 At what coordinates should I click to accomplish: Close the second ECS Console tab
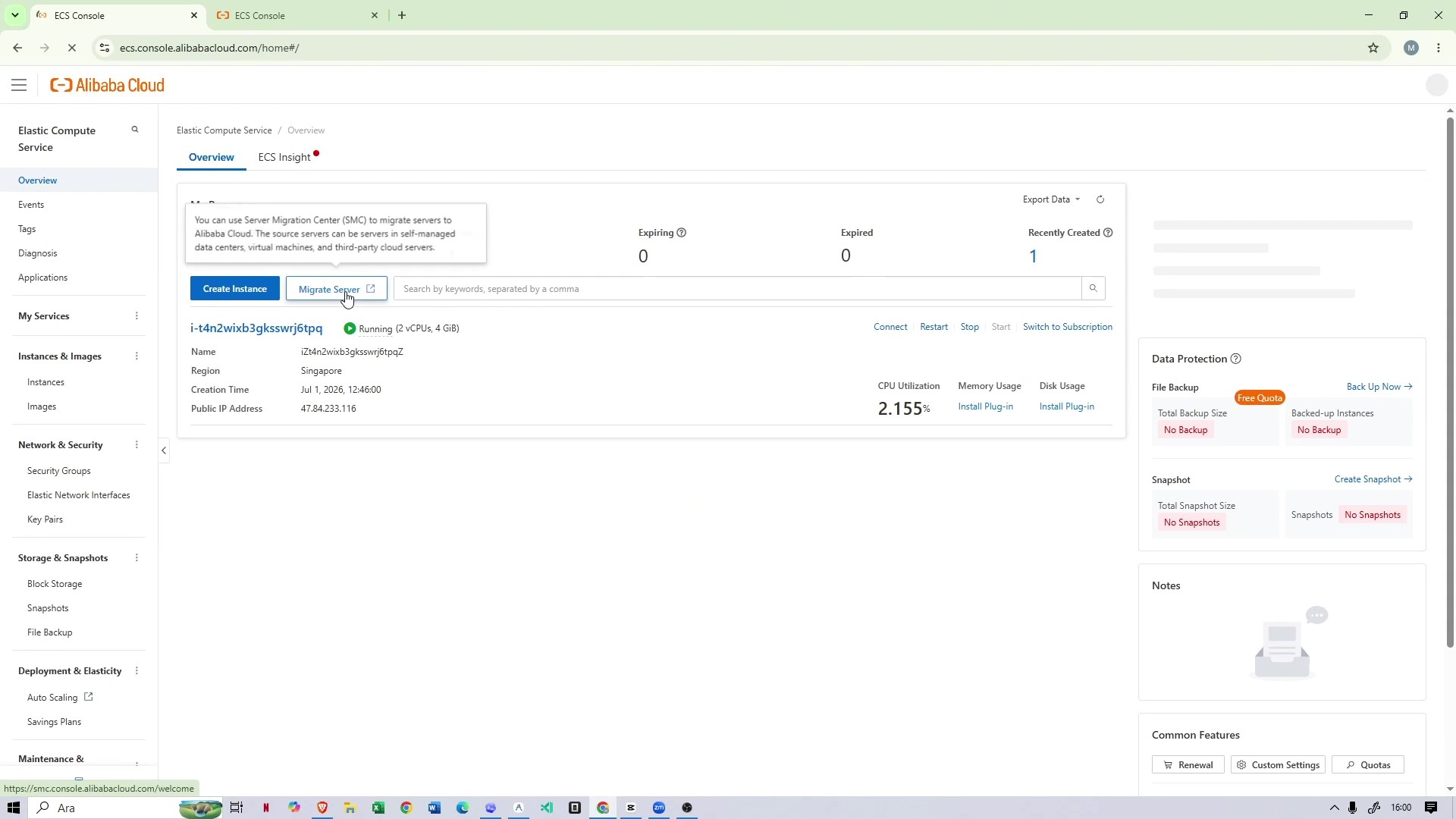(375, 15)
